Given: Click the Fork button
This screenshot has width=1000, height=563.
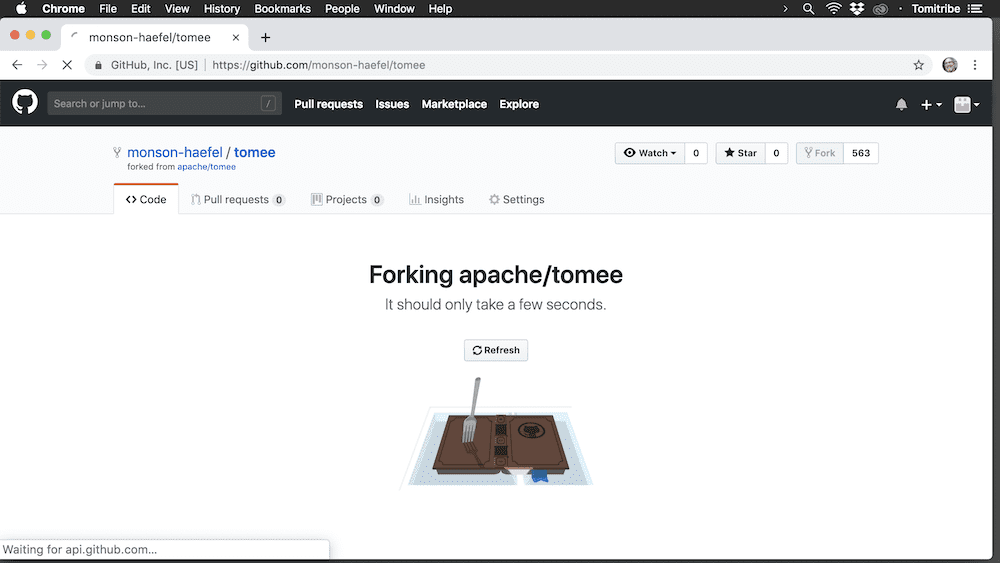Looking at the screenshot, I should click(x=820, y=153).
